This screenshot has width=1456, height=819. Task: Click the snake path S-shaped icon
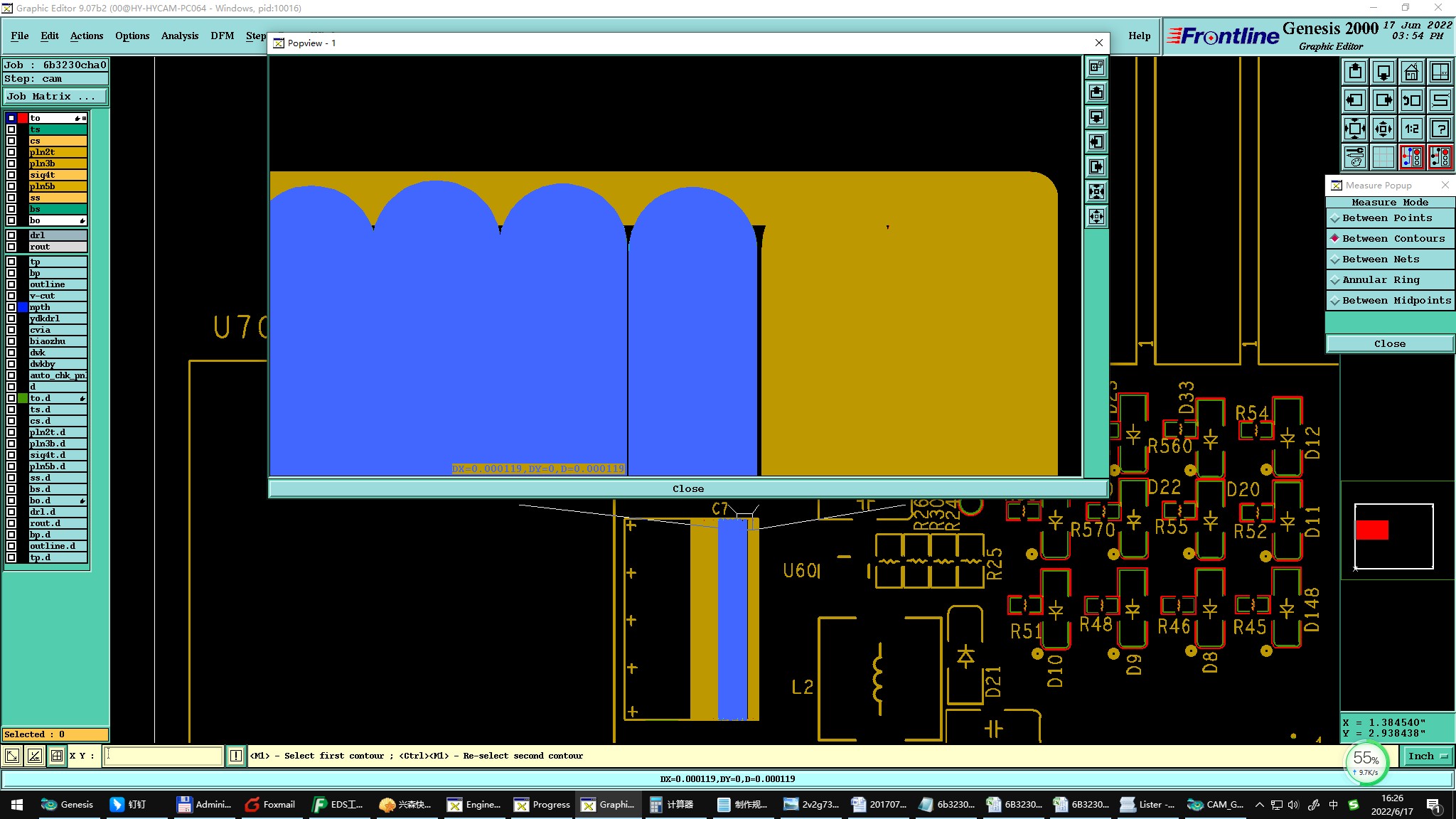[1440, 100]
